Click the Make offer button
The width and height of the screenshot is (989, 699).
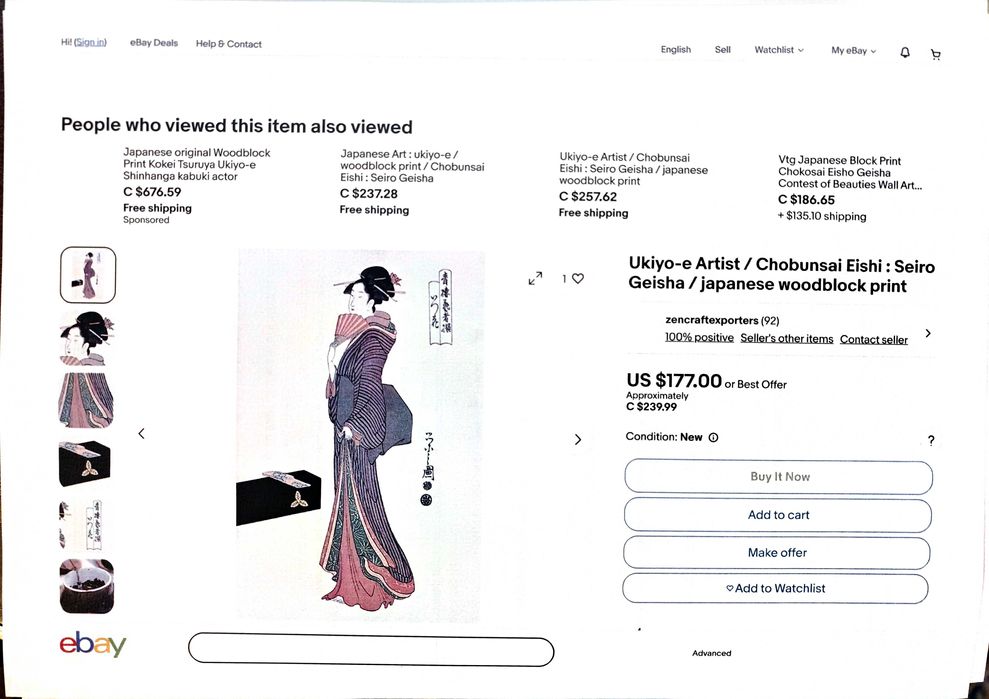776,553
